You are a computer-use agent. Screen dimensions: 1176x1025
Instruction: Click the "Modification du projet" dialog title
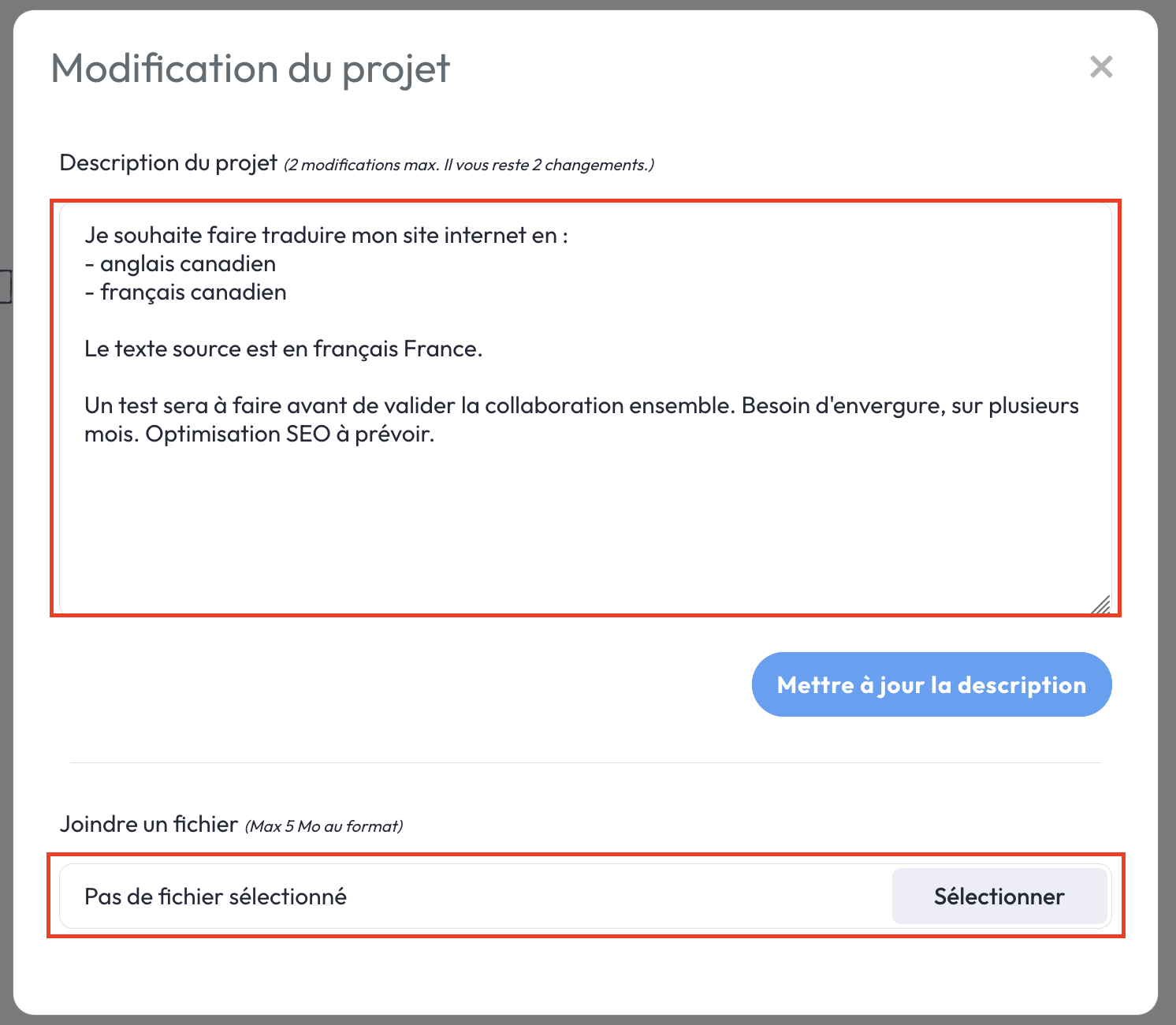(x=250, y=69)
